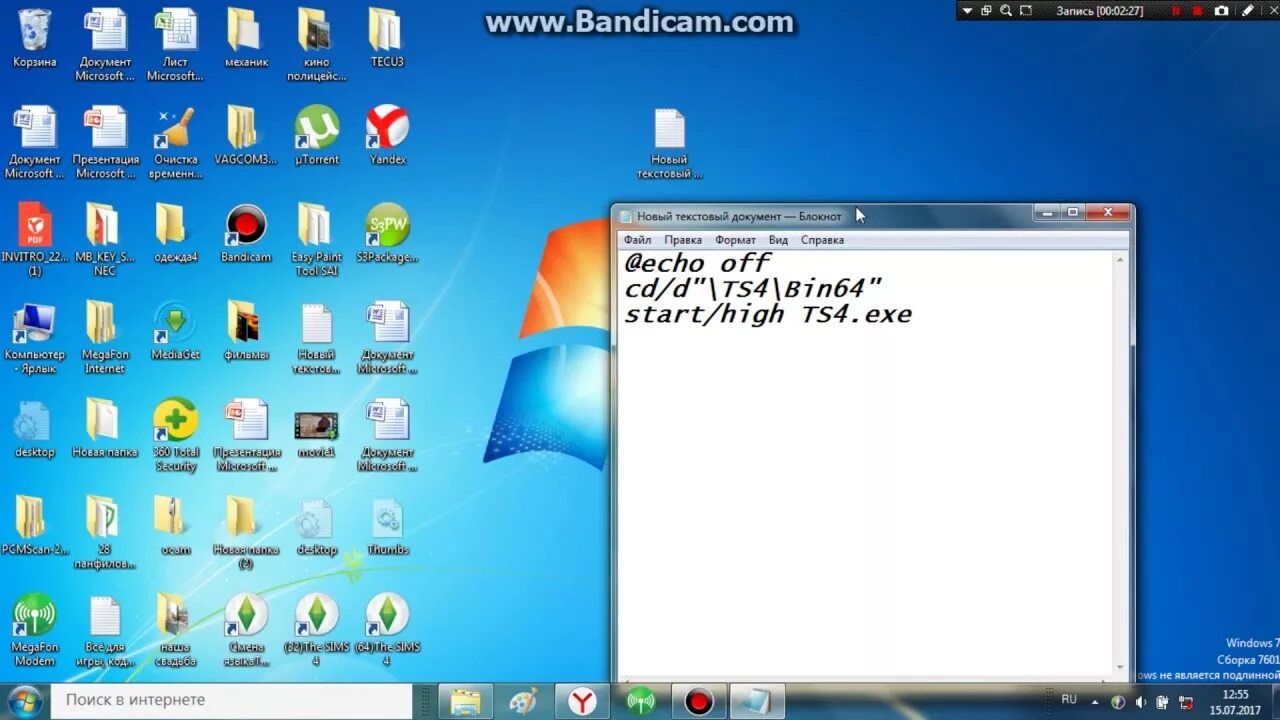Select the VAGCOM3 folder icon
Image resolution: width=1280 pixels, height=720 pixels.
[246, 136]
